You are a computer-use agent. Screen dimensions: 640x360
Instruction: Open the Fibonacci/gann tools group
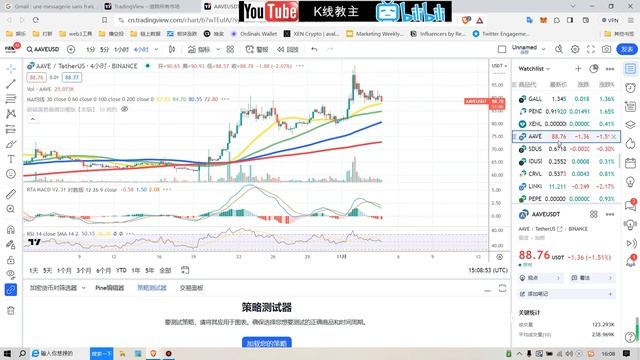11,99
